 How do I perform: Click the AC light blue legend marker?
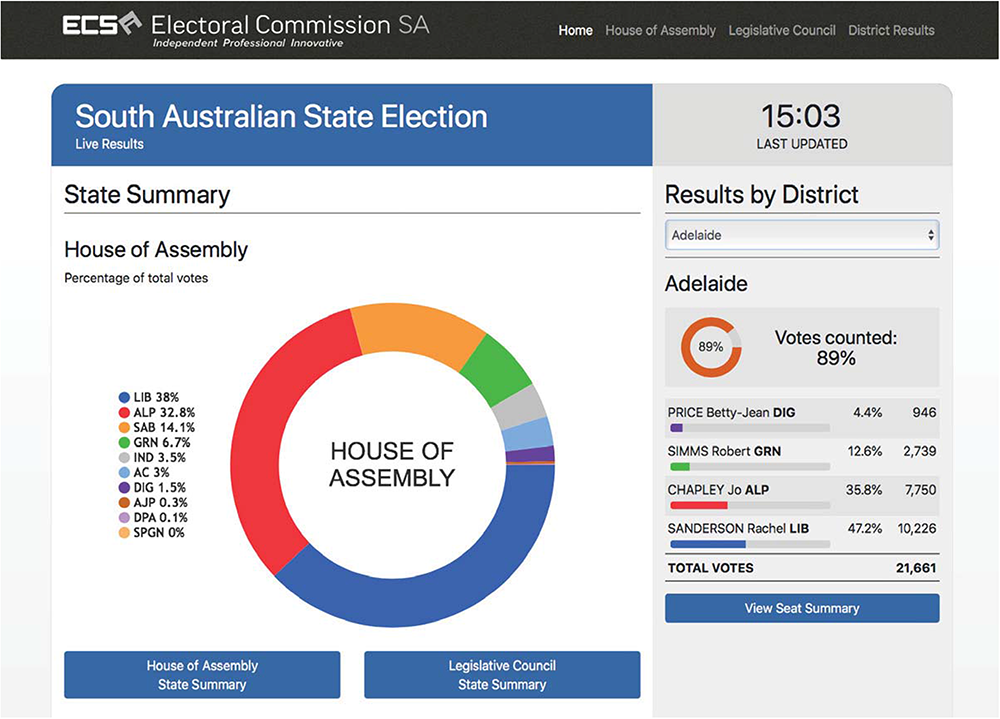124,472
